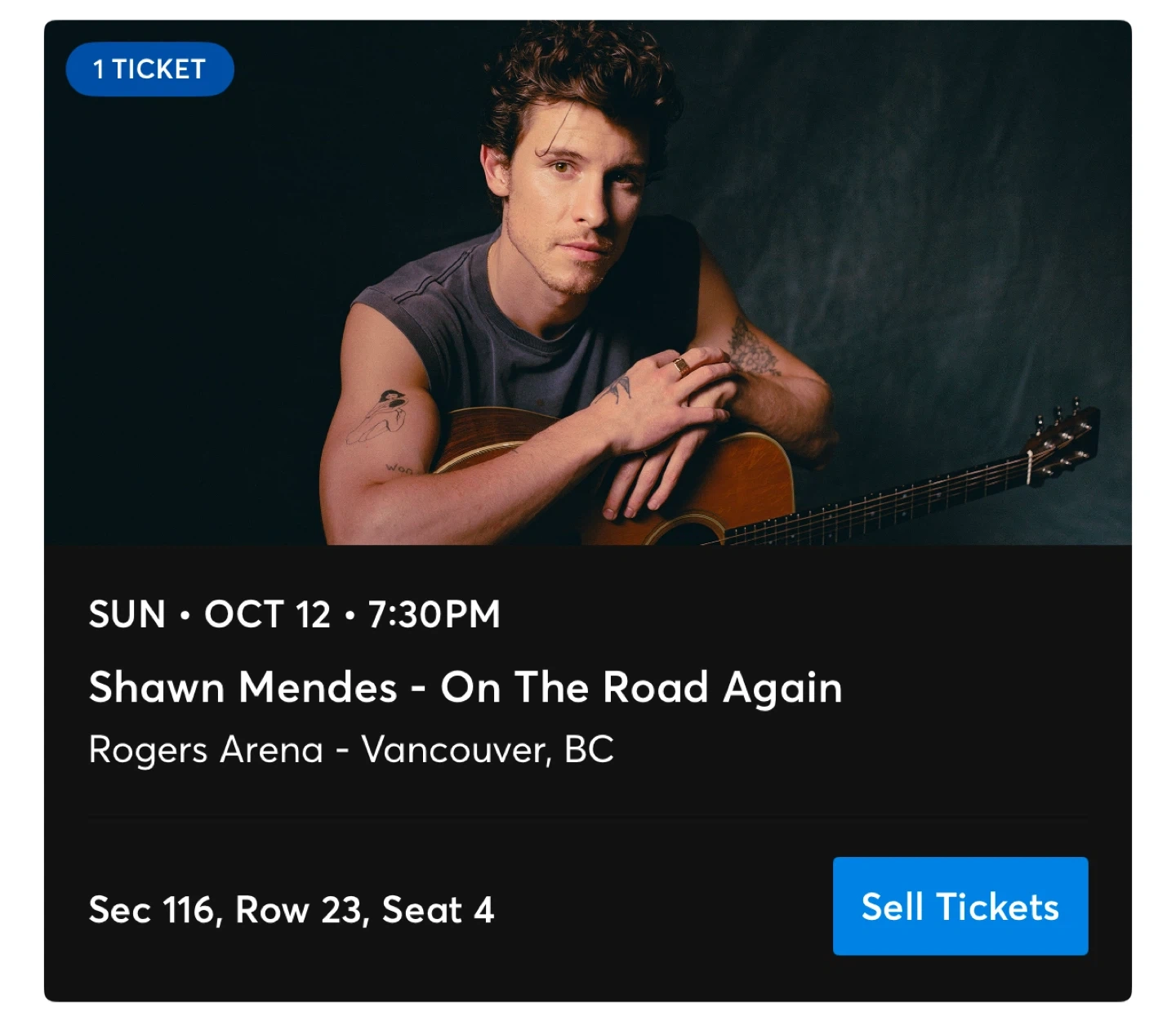Click the Seat 4 text
This screenshot has height=1022, width=1176.
coord(438,910)
